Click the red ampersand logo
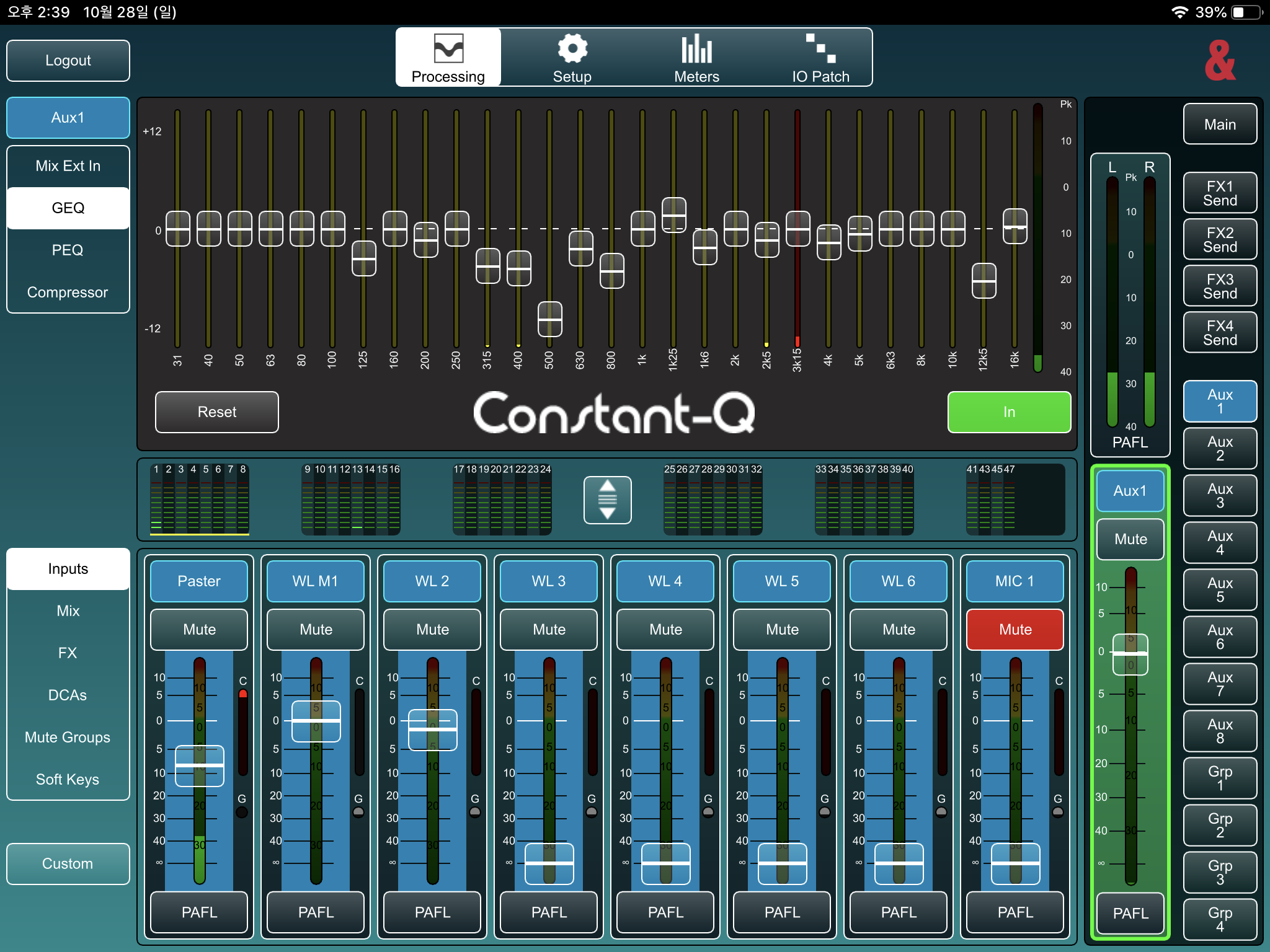Image resolution: width=1270 pixels, height=952 pixels. [1220, 61]
